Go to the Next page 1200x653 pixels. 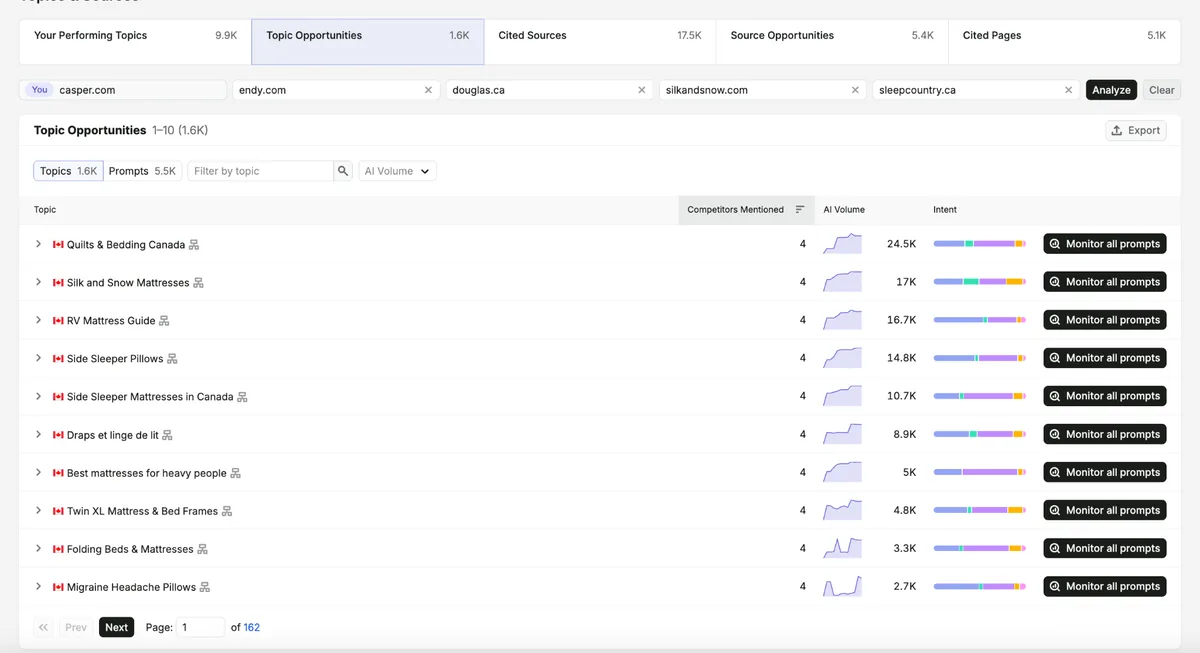(117, 627)
